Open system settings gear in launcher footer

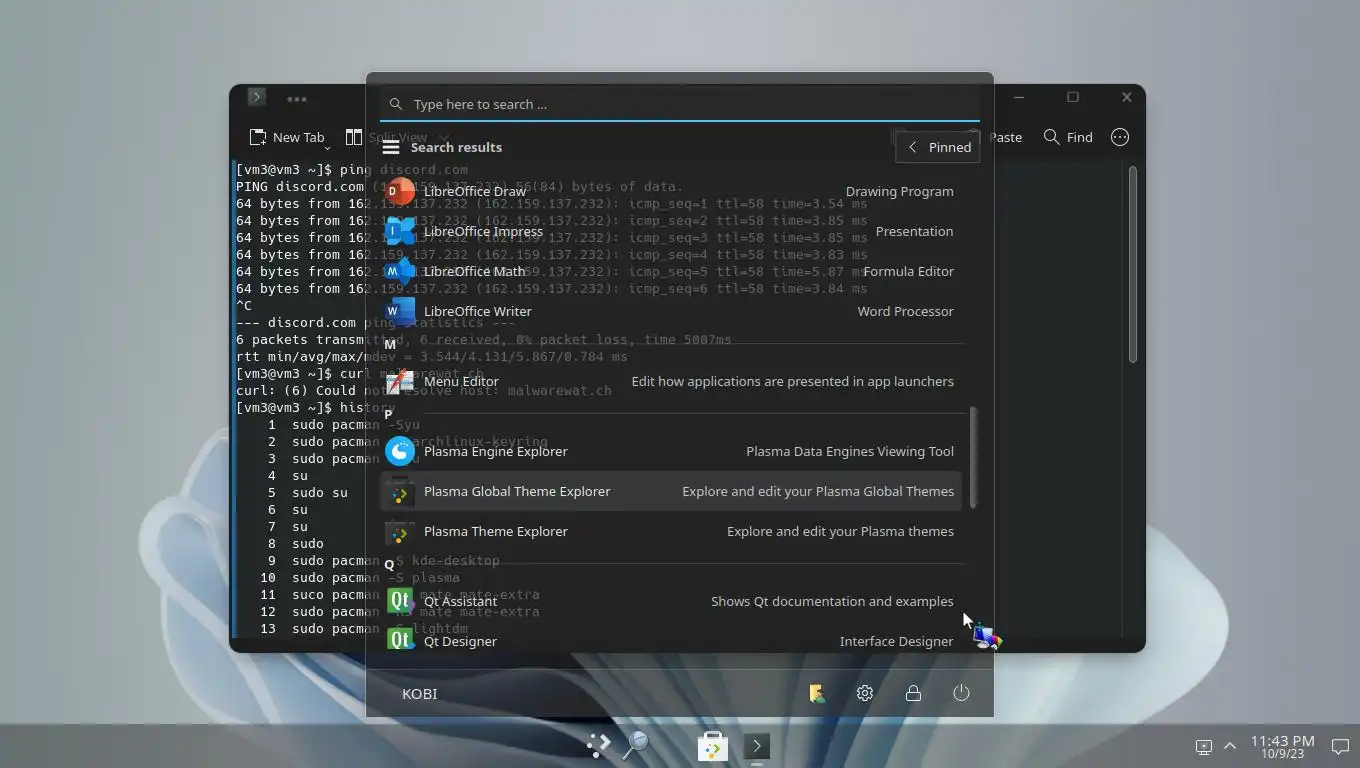[x=865, y=693]
